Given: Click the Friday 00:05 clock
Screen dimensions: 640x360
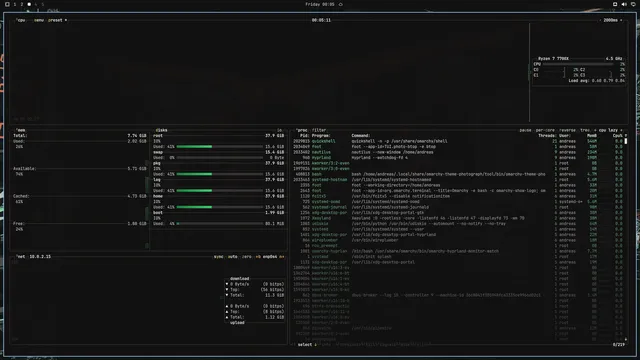Looking at the screenshot, I should (x=320, y=4).
